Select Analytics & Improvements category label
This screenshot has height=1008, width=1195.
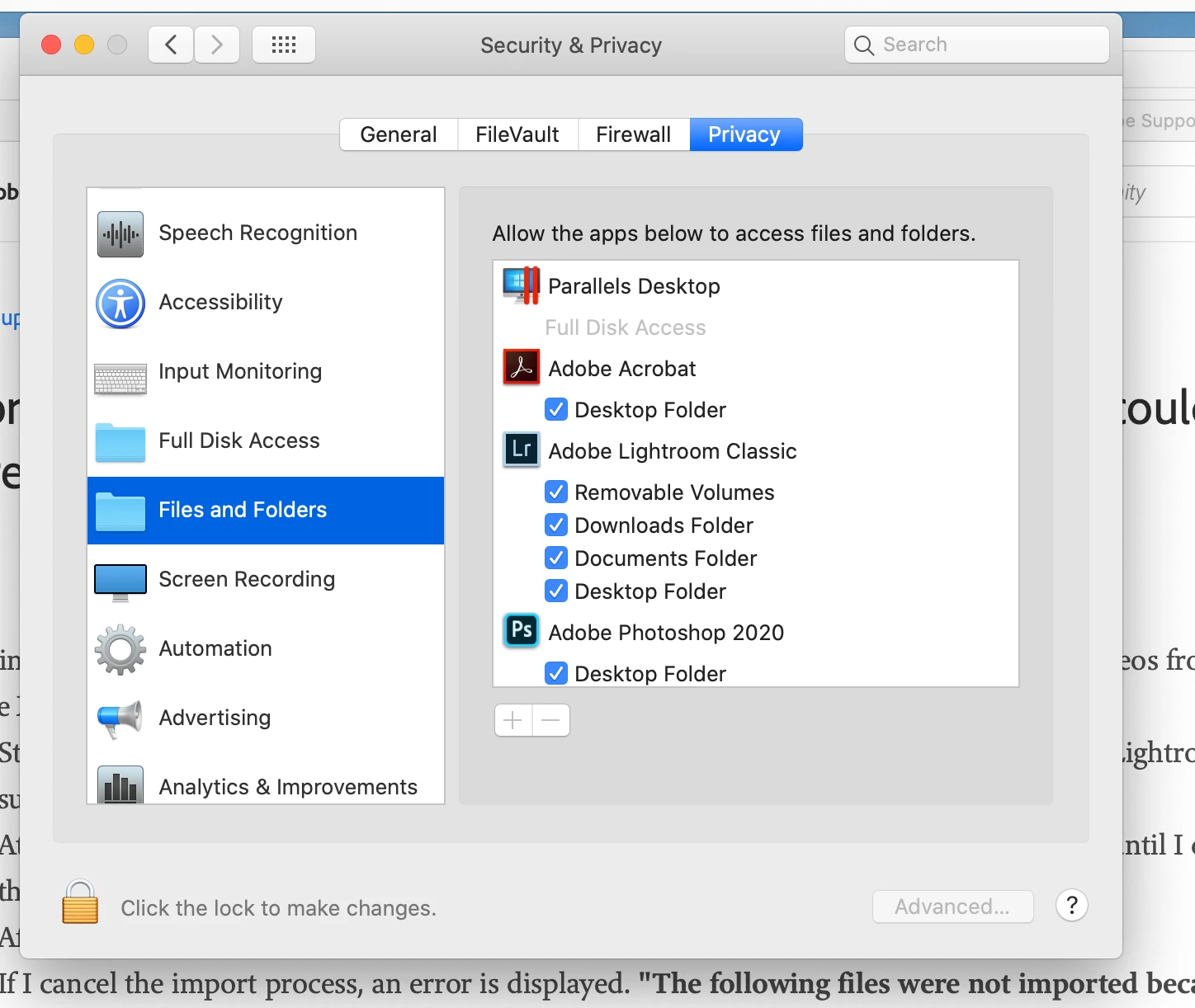click(x=288, y=787)
